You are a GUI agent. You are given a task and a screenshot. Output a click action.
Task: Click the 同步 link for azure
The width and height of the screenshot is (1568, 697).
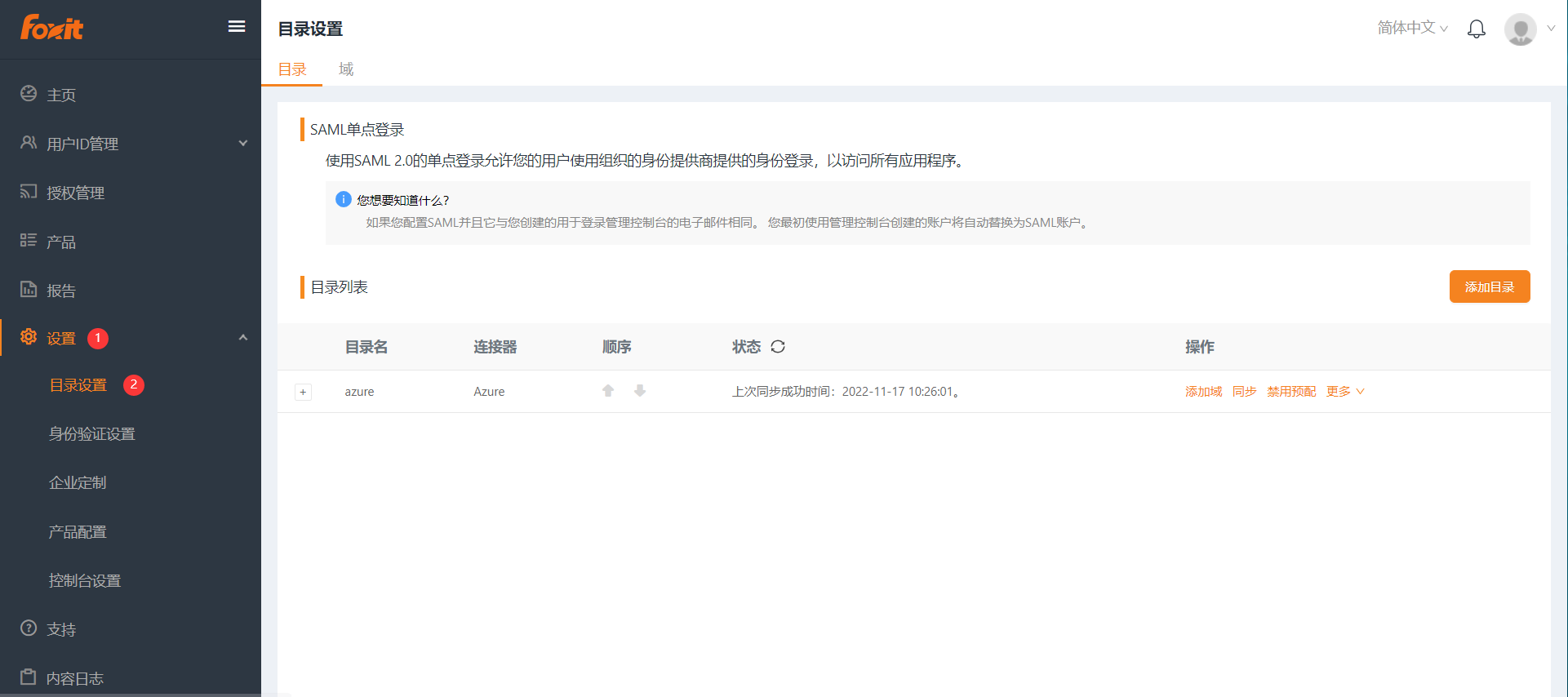(x=1244, y=392)
